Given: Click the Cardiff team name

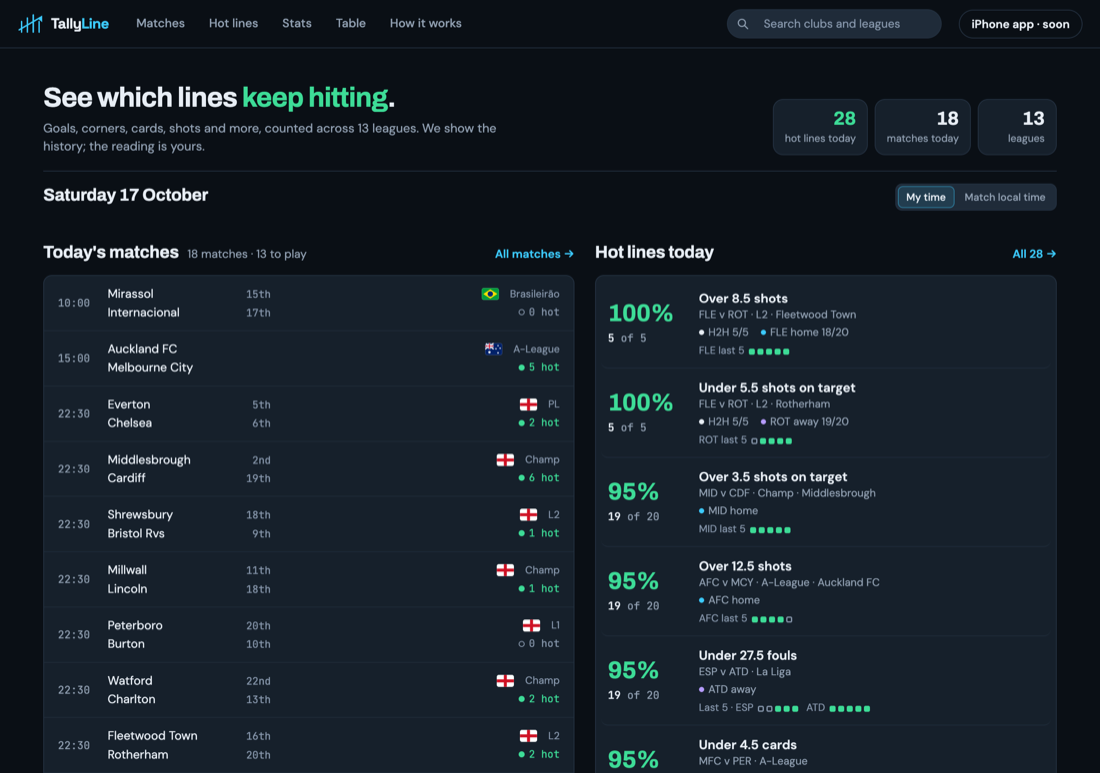Looking at the screenshot, I should coord(126,478).
